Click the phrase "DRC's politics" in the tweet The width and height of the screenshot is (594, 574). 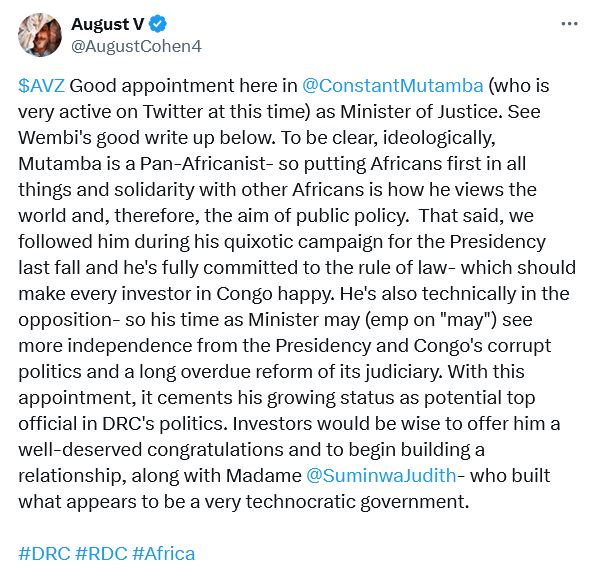(164, 424)
